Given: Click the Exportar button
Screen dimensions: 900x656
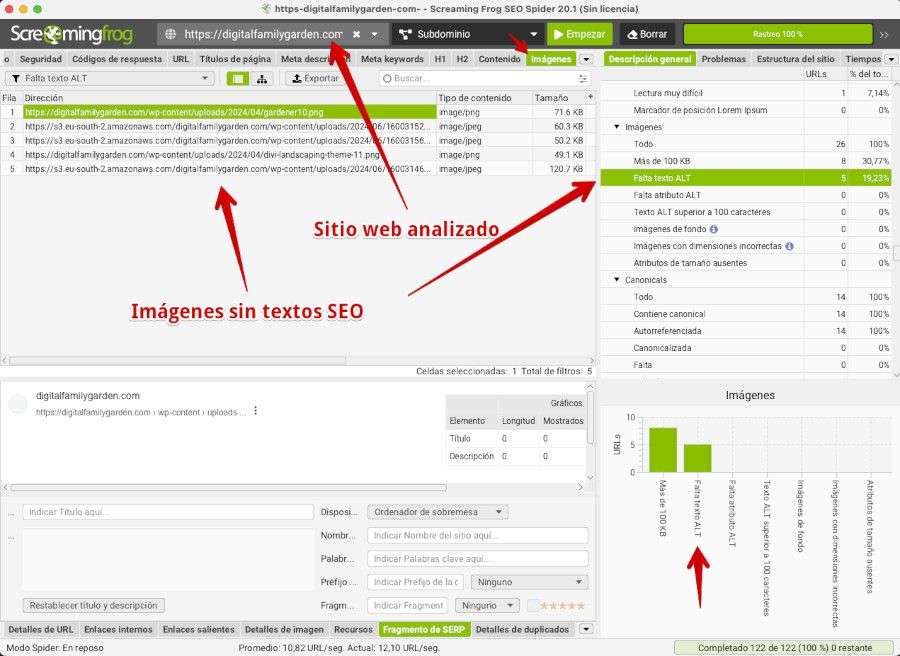Looking at the screenshot, I should (x=313, y=78).
